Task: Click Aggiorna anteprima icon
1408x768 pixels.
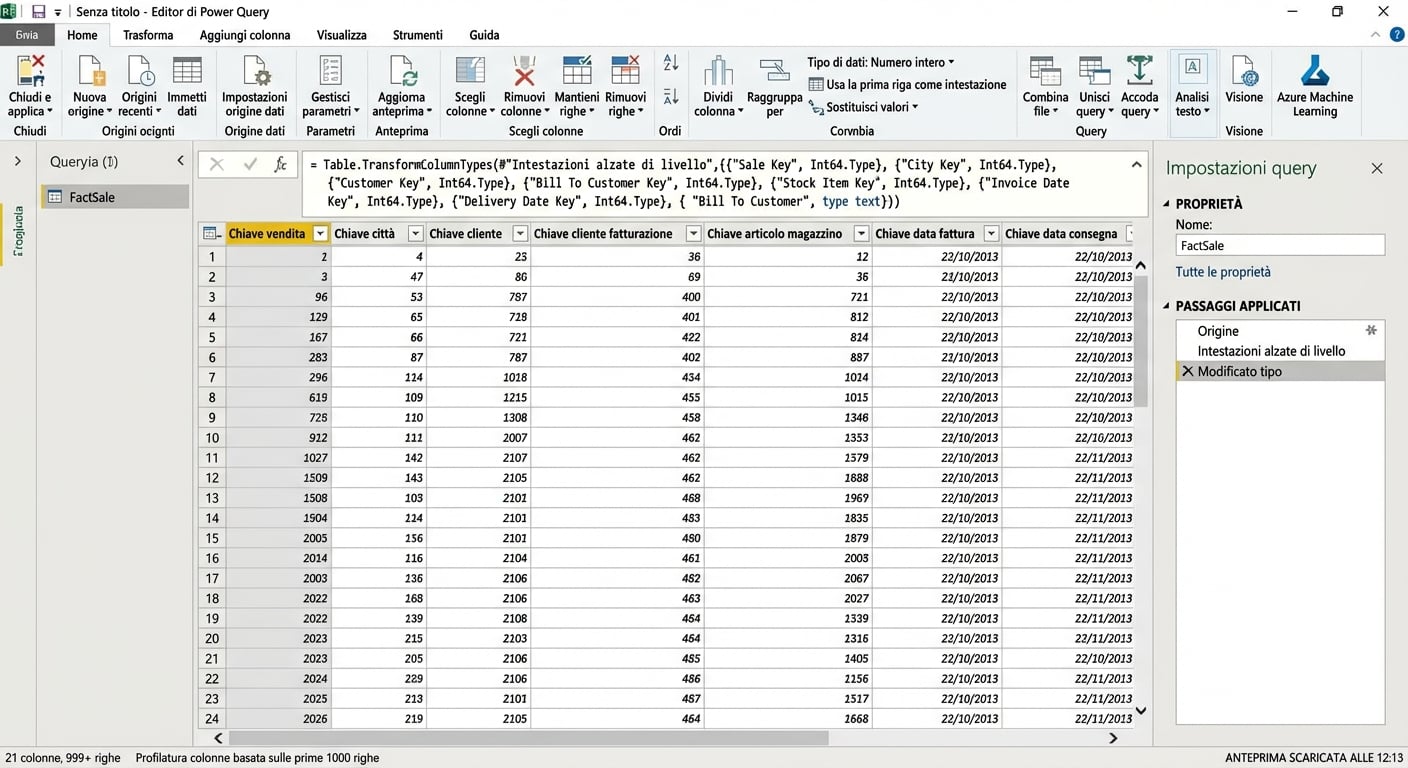Action: [x=402, y=71]
